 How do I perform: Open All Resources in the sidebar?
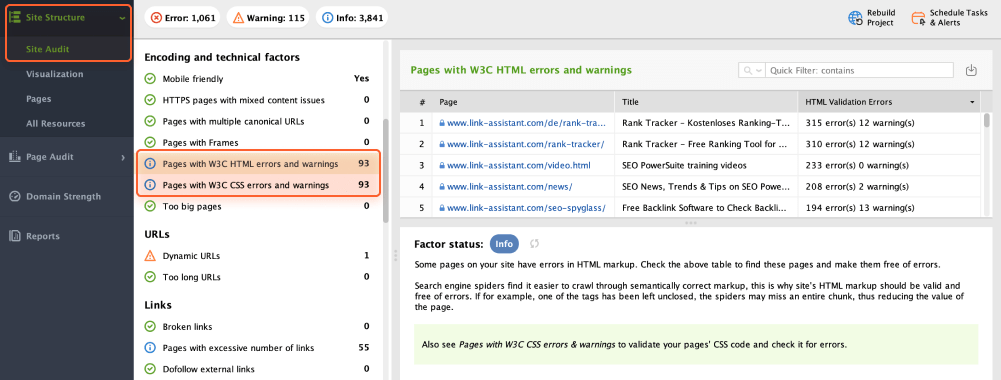pyautogui.click(x=56, y=124)
